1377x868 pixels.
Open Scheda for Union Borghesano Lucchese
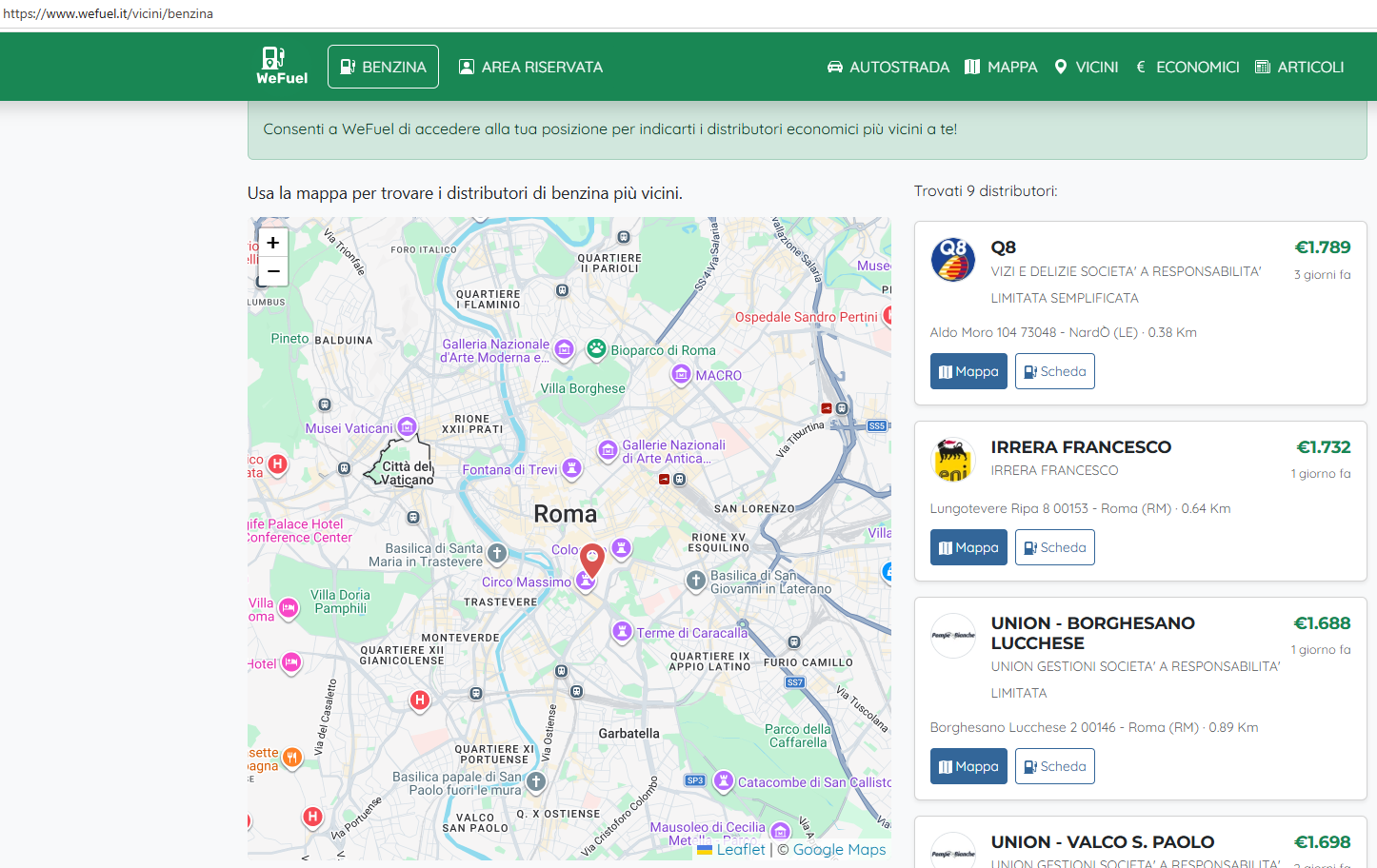[1055, 766]
